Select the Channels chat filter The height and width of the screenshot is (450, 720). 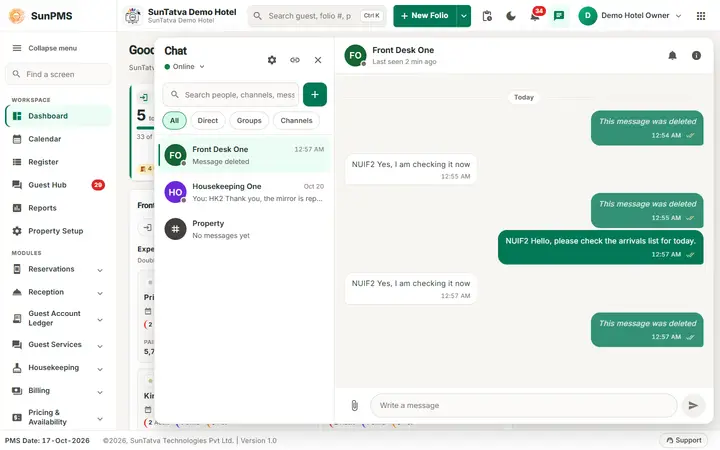point(296,121)
